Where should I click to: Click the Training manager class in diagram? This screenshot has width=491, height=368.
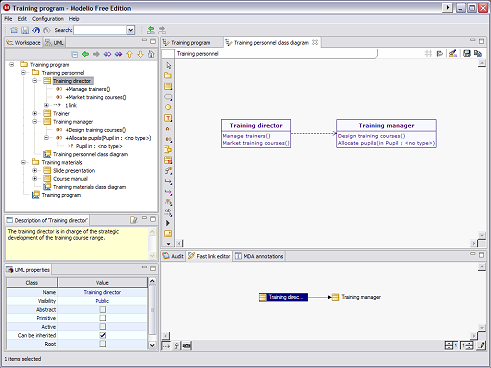pos(386,133)
